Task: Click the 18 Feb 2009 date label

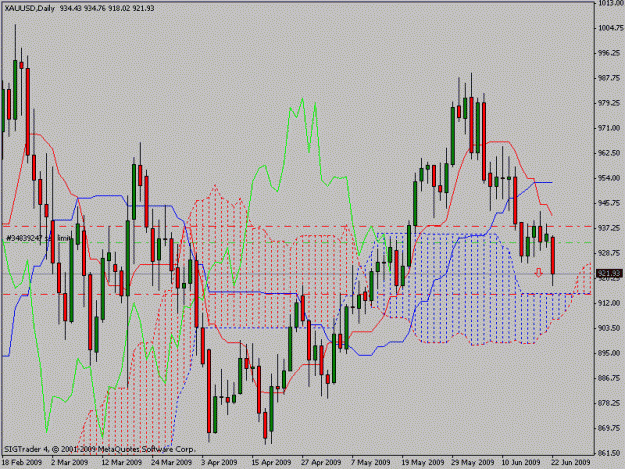Action: (22, 462)
